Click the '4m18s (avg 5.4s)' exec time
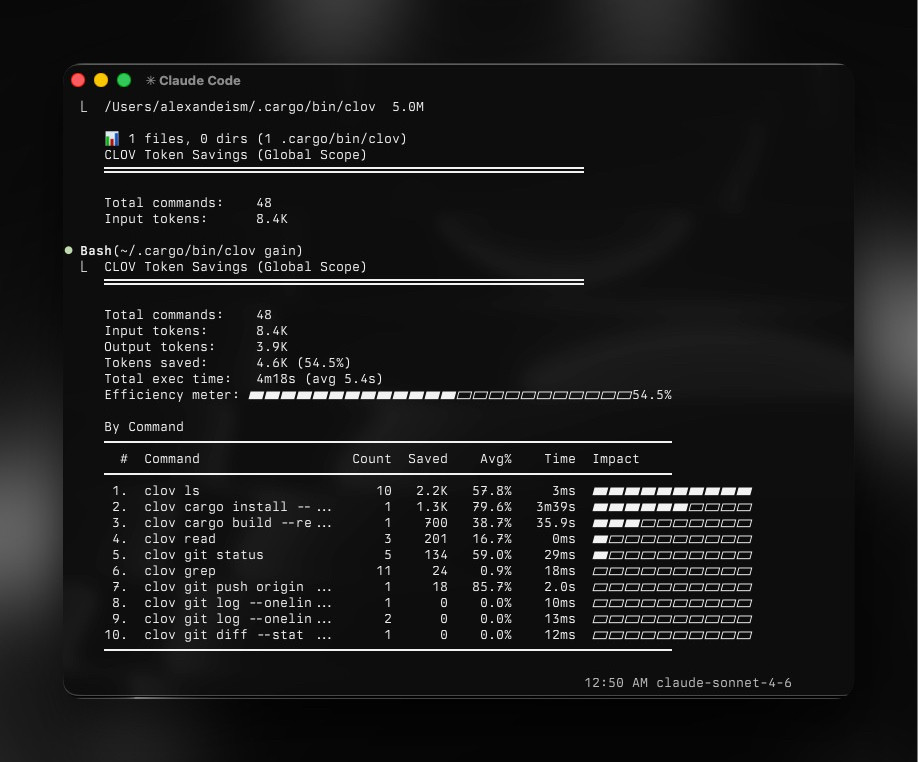 click(319, 379)
